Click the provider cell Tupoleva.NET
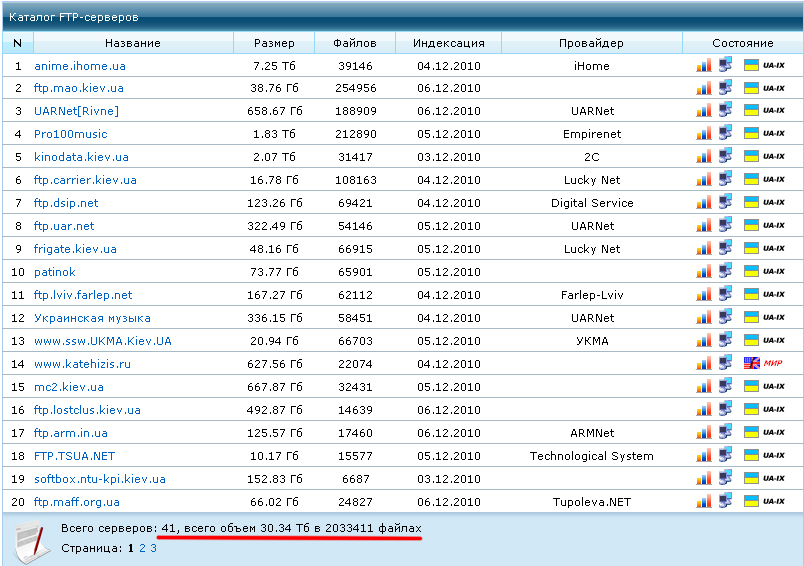The height and width of the screenshot is (566, 804). point(592,502)
